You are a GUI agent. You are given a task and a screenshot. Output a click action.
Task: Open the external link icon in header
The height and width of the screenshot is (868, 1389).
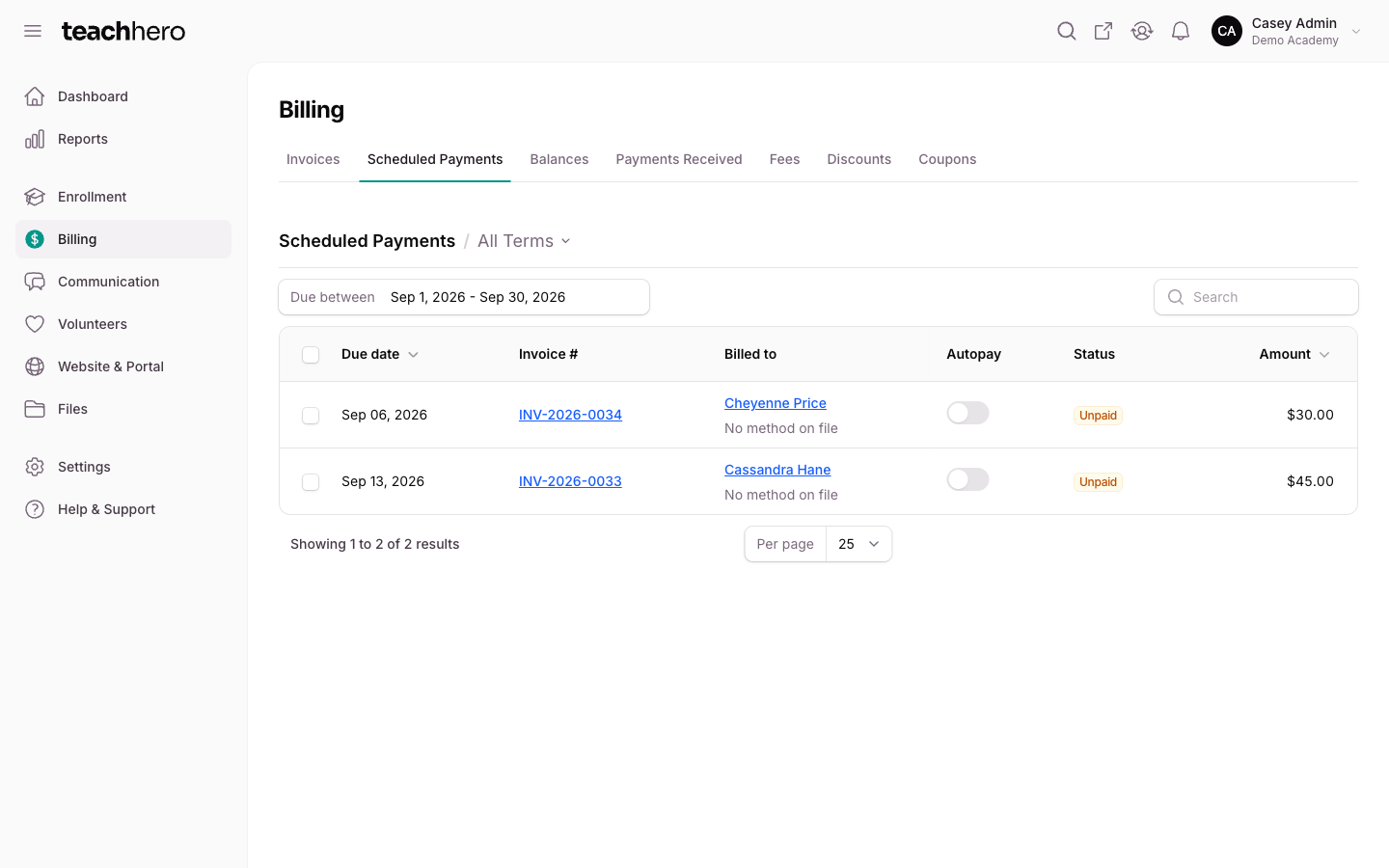point(1103,31)
